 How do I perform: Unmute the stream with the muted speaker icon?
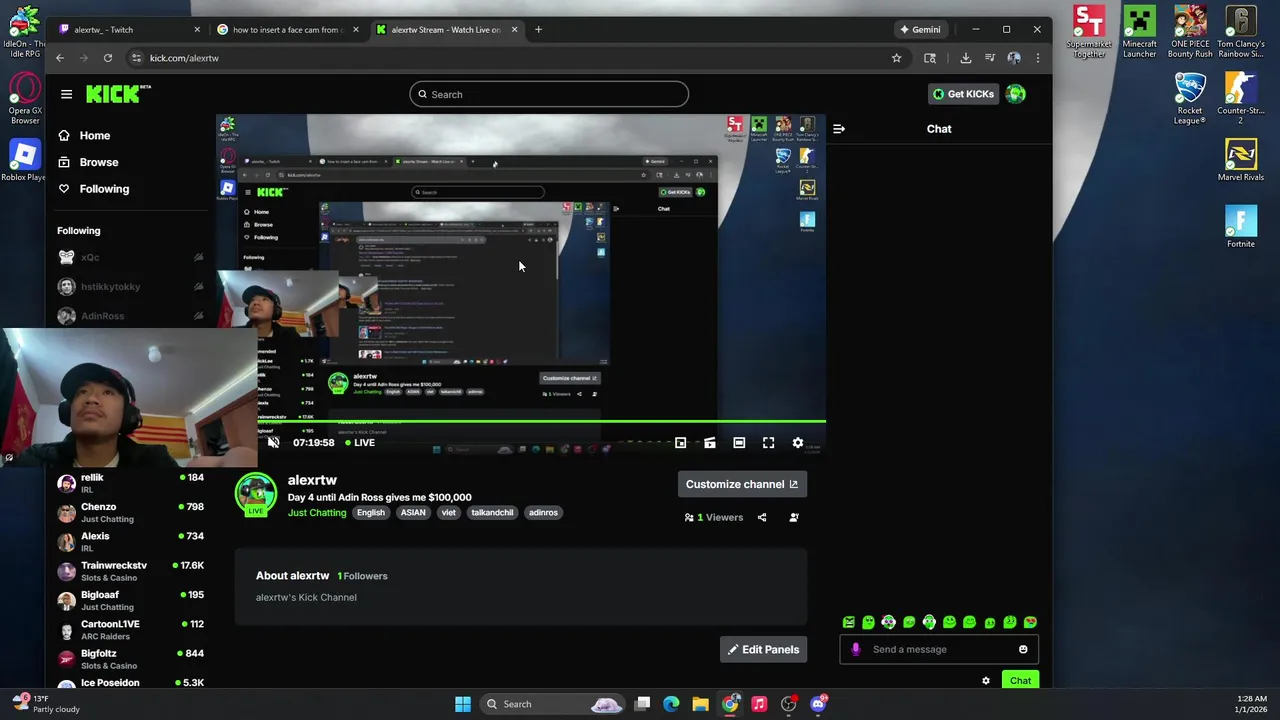tap(273, 442)
